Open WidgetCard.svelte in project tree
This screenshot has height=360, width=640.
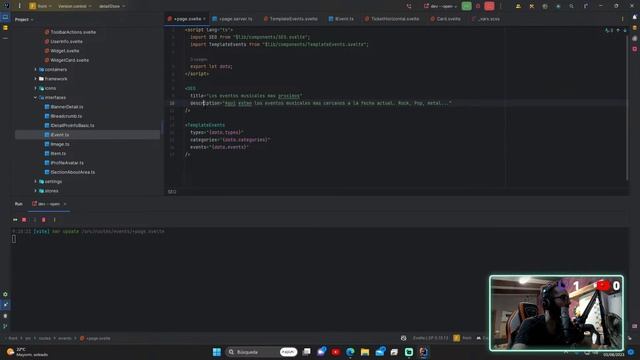coord(69,60)
